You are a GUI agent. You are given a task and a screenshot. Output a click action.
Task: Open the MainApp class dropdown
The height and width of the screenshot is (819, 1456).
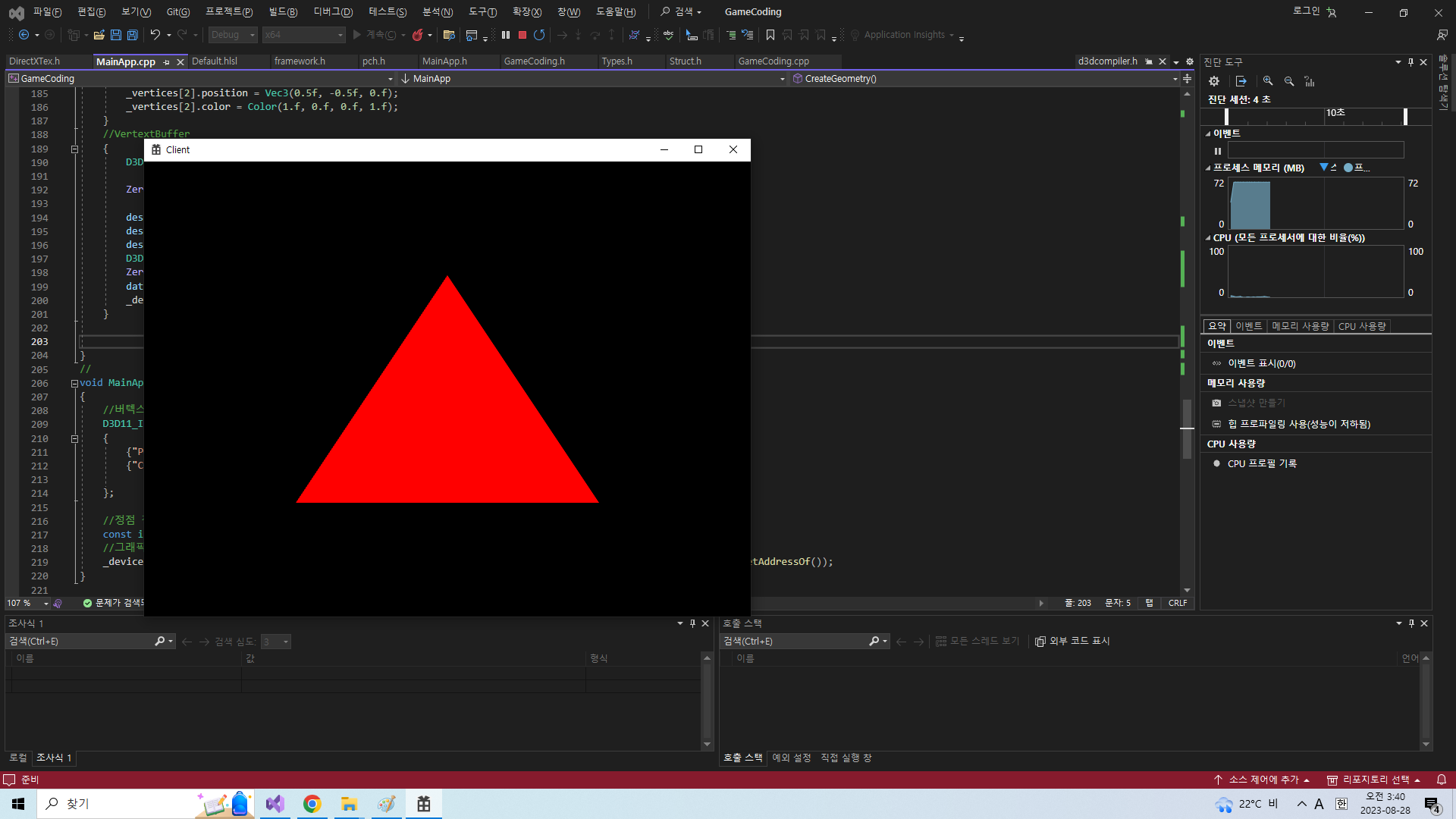click(x=593, y=79)
